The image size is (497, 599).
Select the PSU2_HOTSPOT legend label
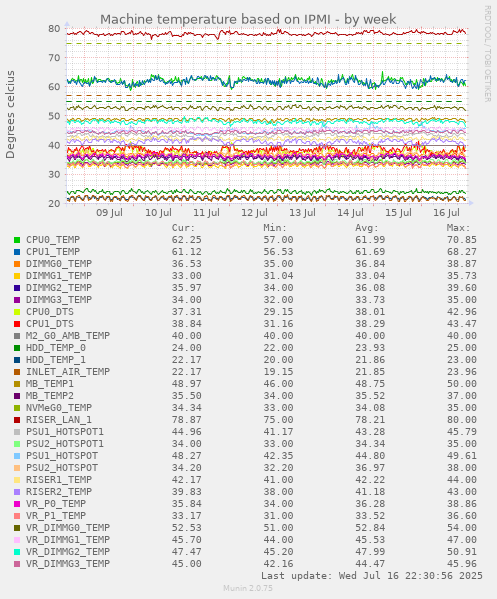[62, 468]
